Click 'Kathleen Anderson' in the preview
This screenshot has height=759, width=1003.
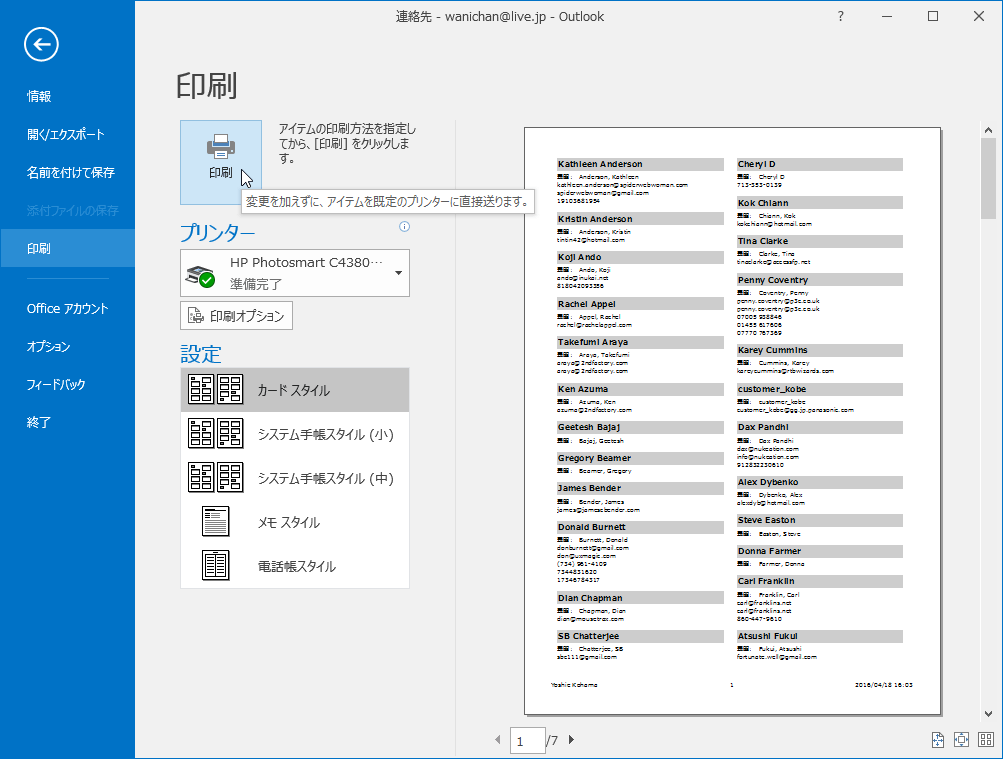600,164
